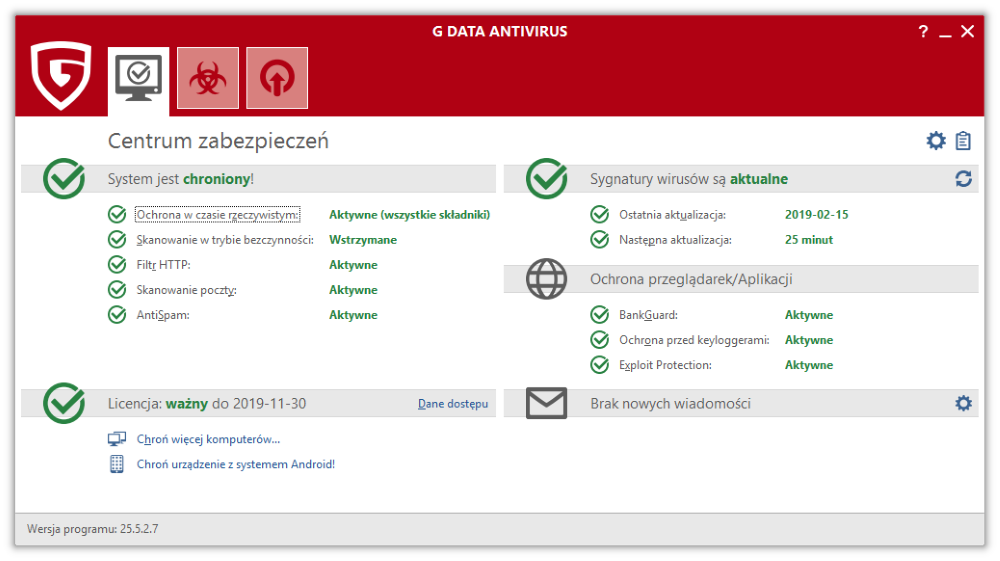Refresh virus signatures with the reload icon
This screenshot has width=1000, height=561.
pos(964,179)
